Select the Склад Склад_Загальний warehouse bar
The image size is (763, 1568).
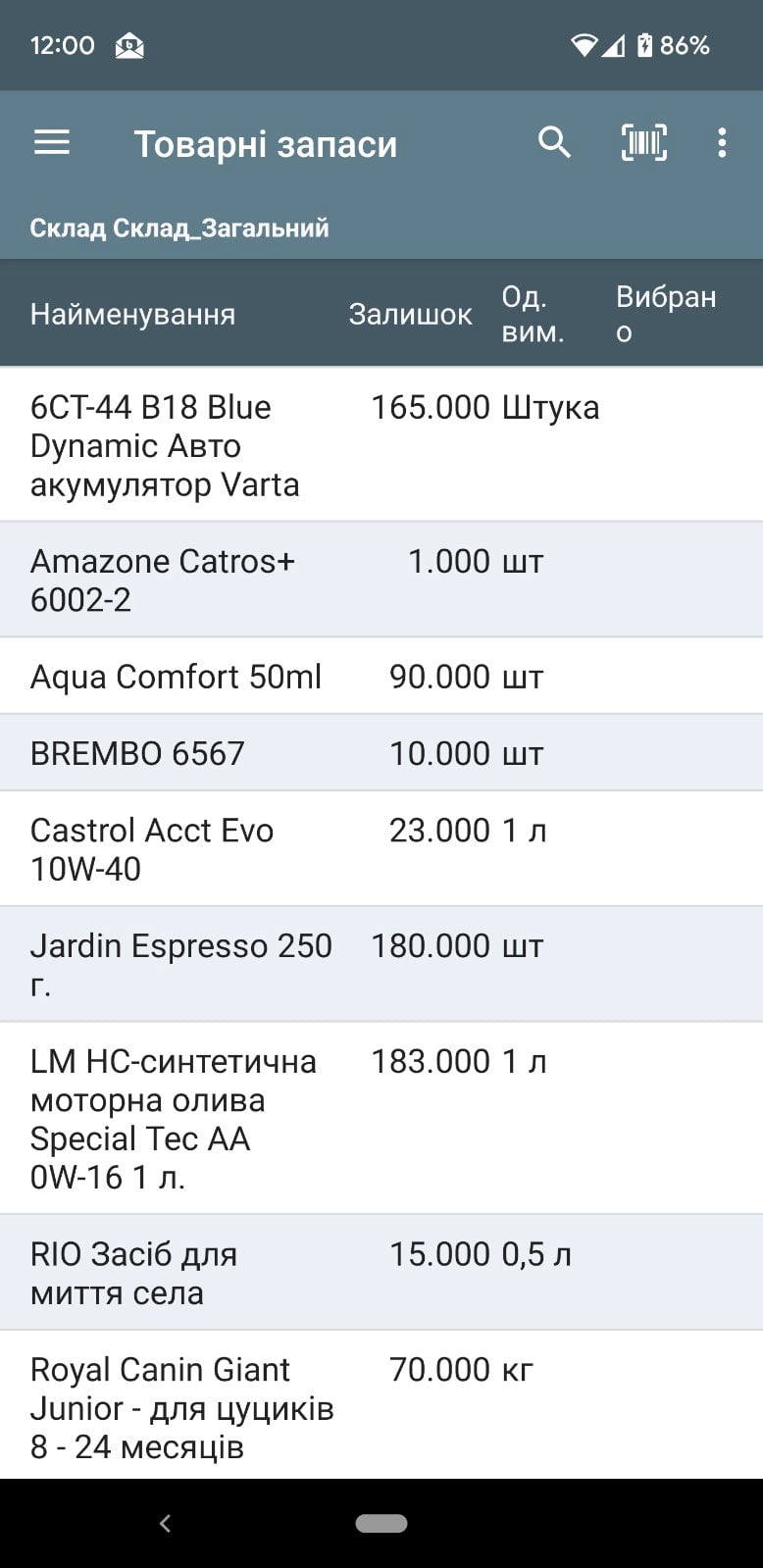pos(381,228)
